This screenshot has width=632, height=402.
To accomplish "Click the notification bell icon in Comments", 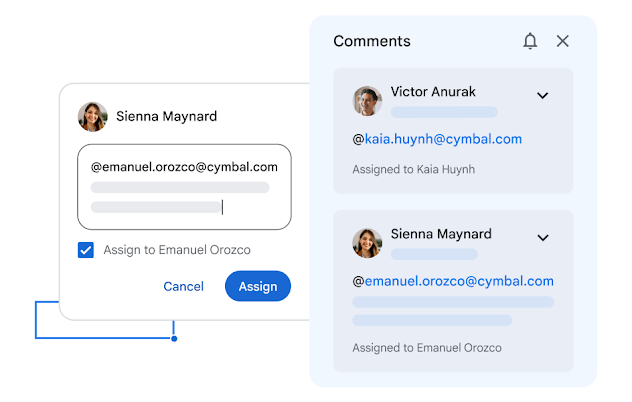I will (530, 41).
